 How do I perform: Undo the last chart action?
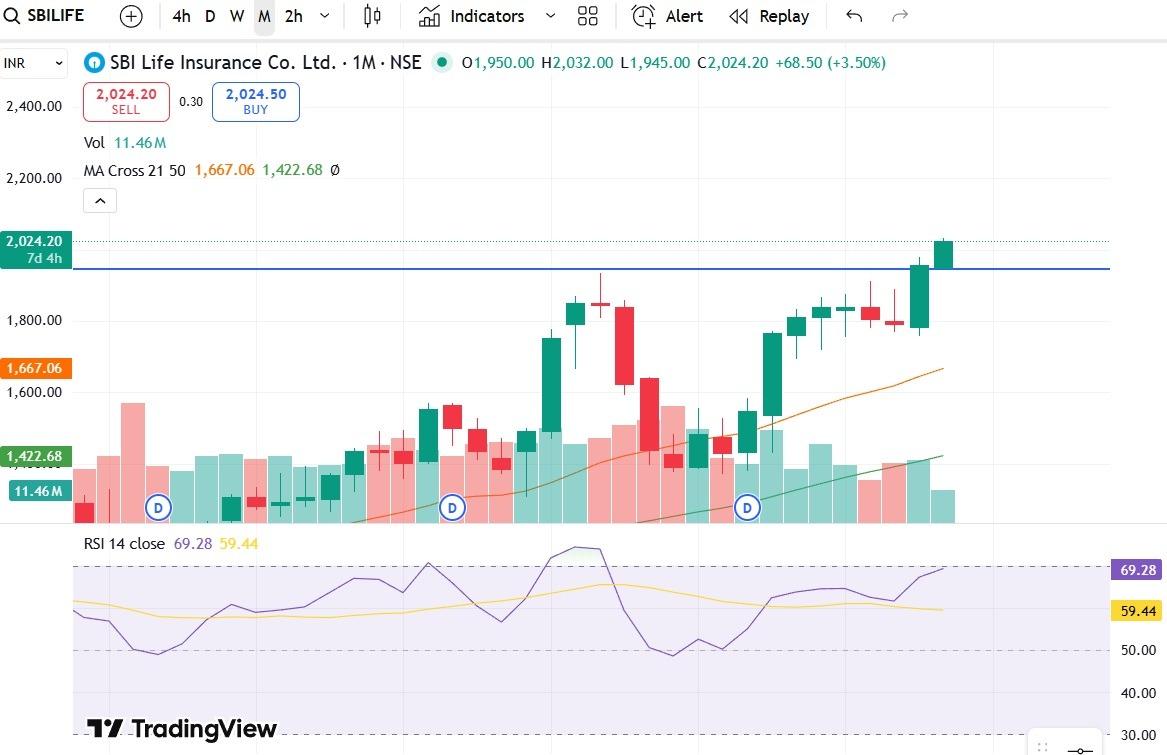pos(854,16)
